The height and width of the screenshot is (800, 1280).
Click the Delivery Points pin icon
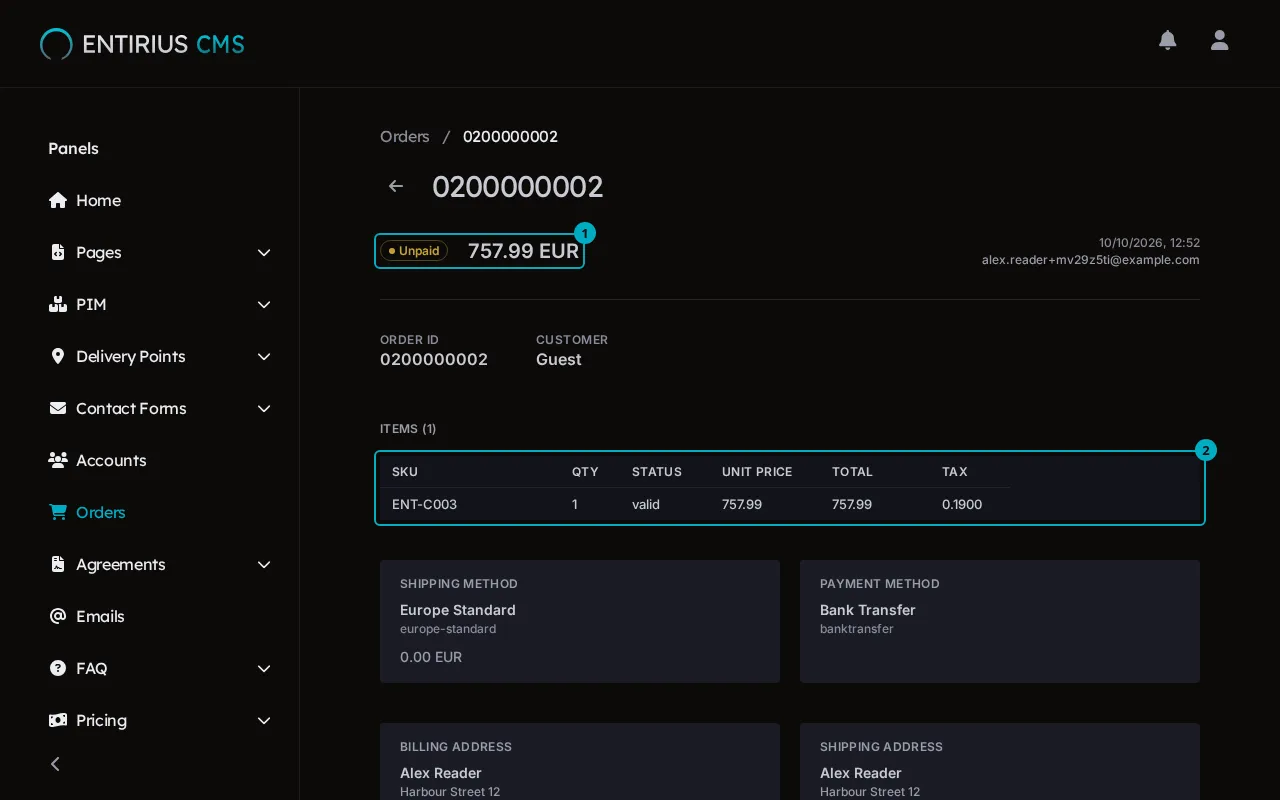(58, 356)
